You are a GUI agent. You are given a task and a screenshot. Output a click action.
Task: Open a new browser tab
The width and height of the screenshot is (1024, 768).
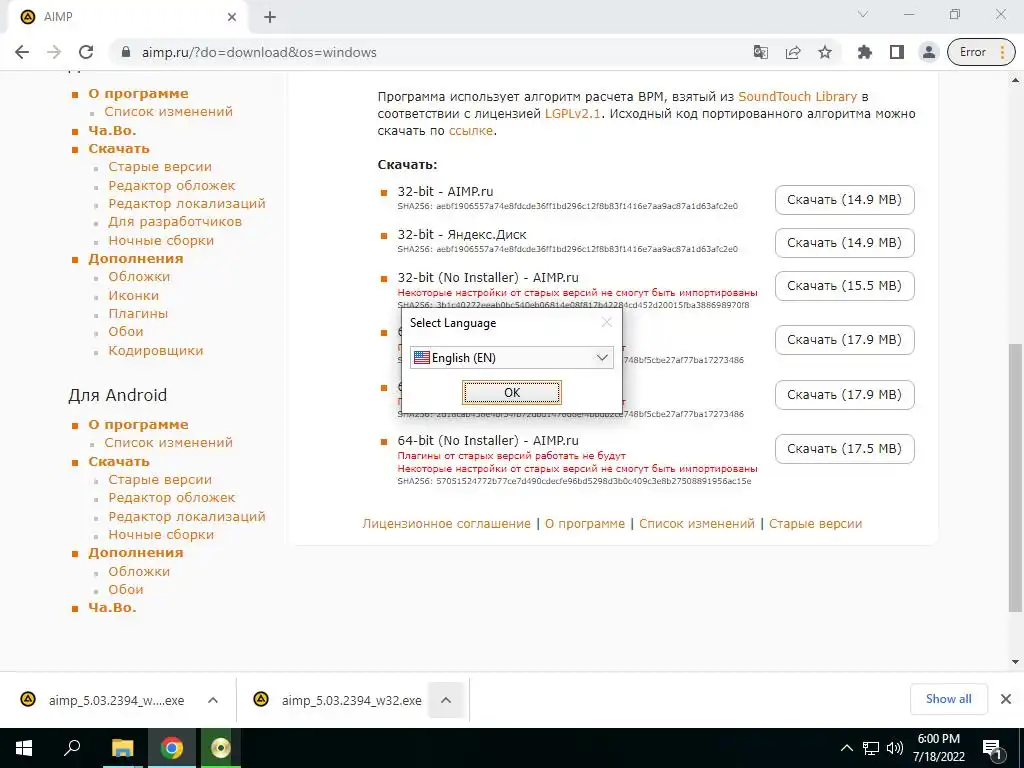pyautogui.click(x=270, y=18)
